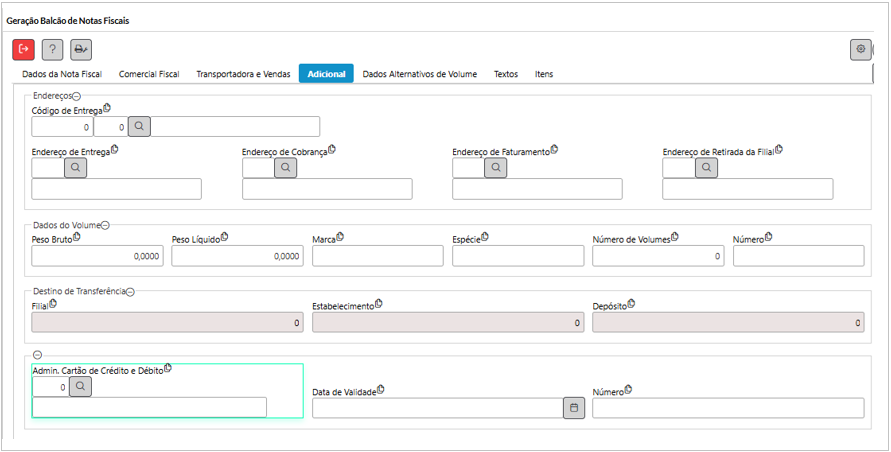Collapse the Destino de Transferência section
The height and width of the screenshot is (452, 891).
pyautogui.click(x=130, y=291)
